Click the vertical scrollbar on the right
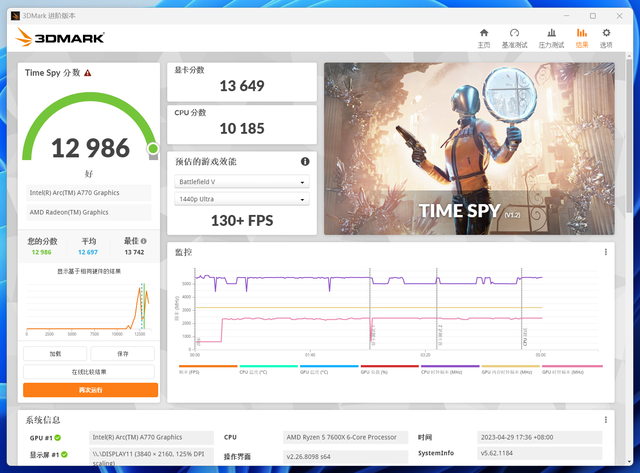This screenshot has height=473, width=640. [629, 136]
